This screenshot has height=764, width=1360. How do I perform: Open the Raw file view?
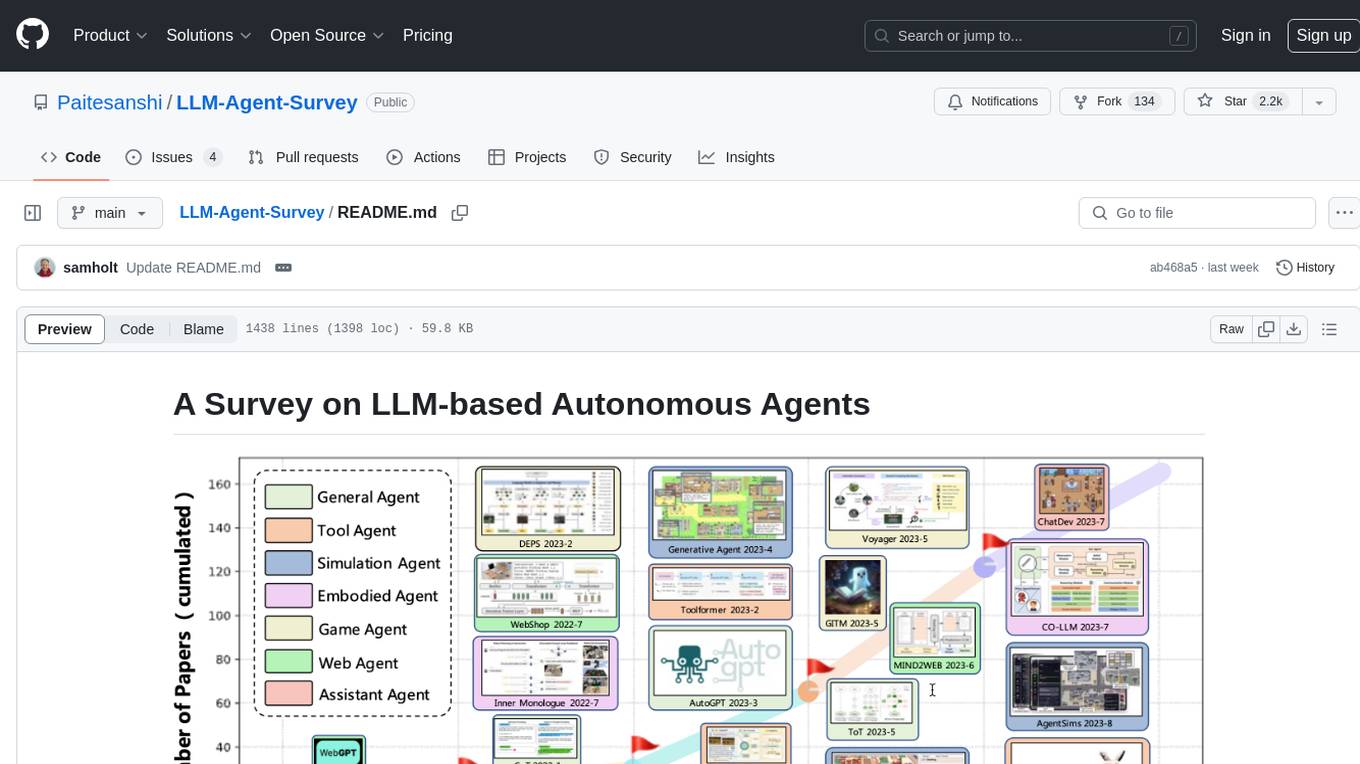point(1231,329)
